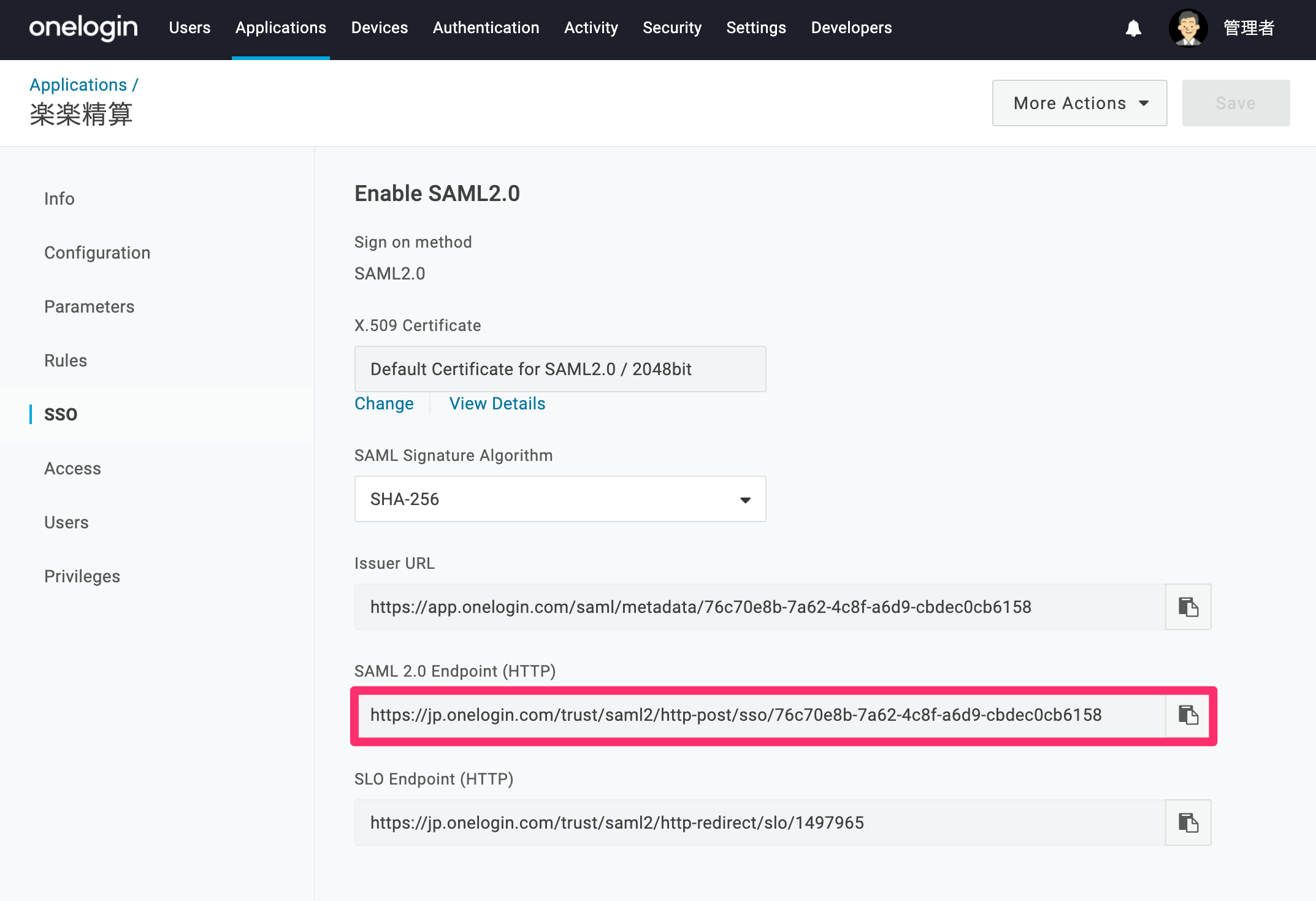Go to the Info tab
This screenshot has width=1316, height=901.
(59, 199)
